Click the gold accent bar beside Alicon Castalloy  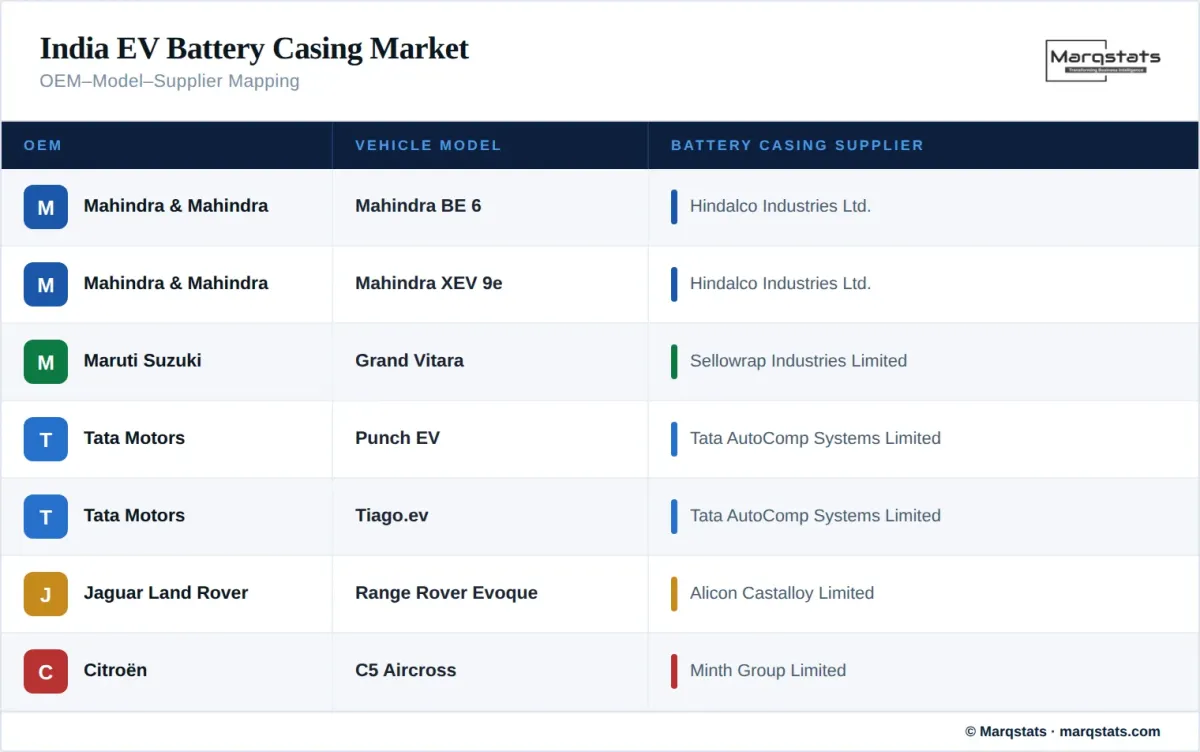click(x=674, y=594)
